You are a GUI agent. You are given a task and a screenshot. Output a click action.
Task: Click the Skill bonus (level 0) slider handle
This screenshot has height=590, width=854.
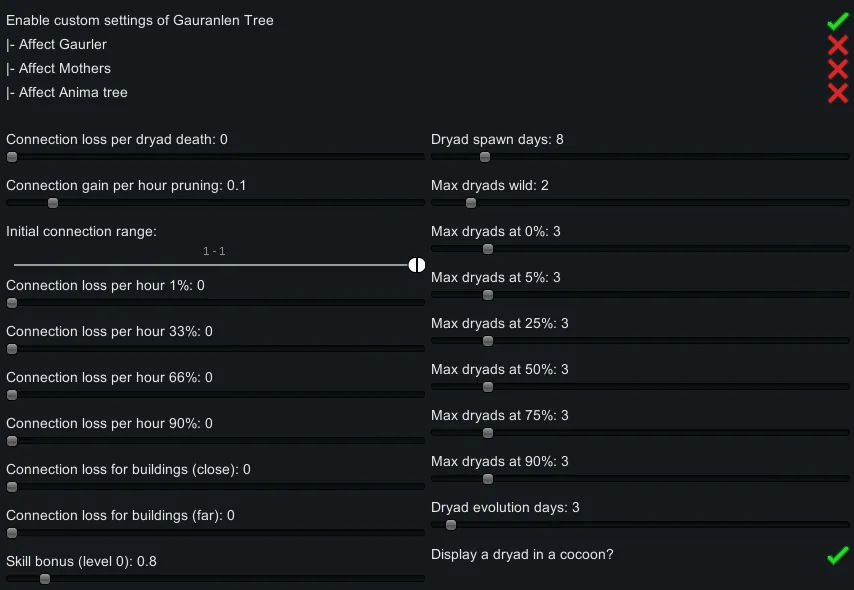click(x=44, y=578)
